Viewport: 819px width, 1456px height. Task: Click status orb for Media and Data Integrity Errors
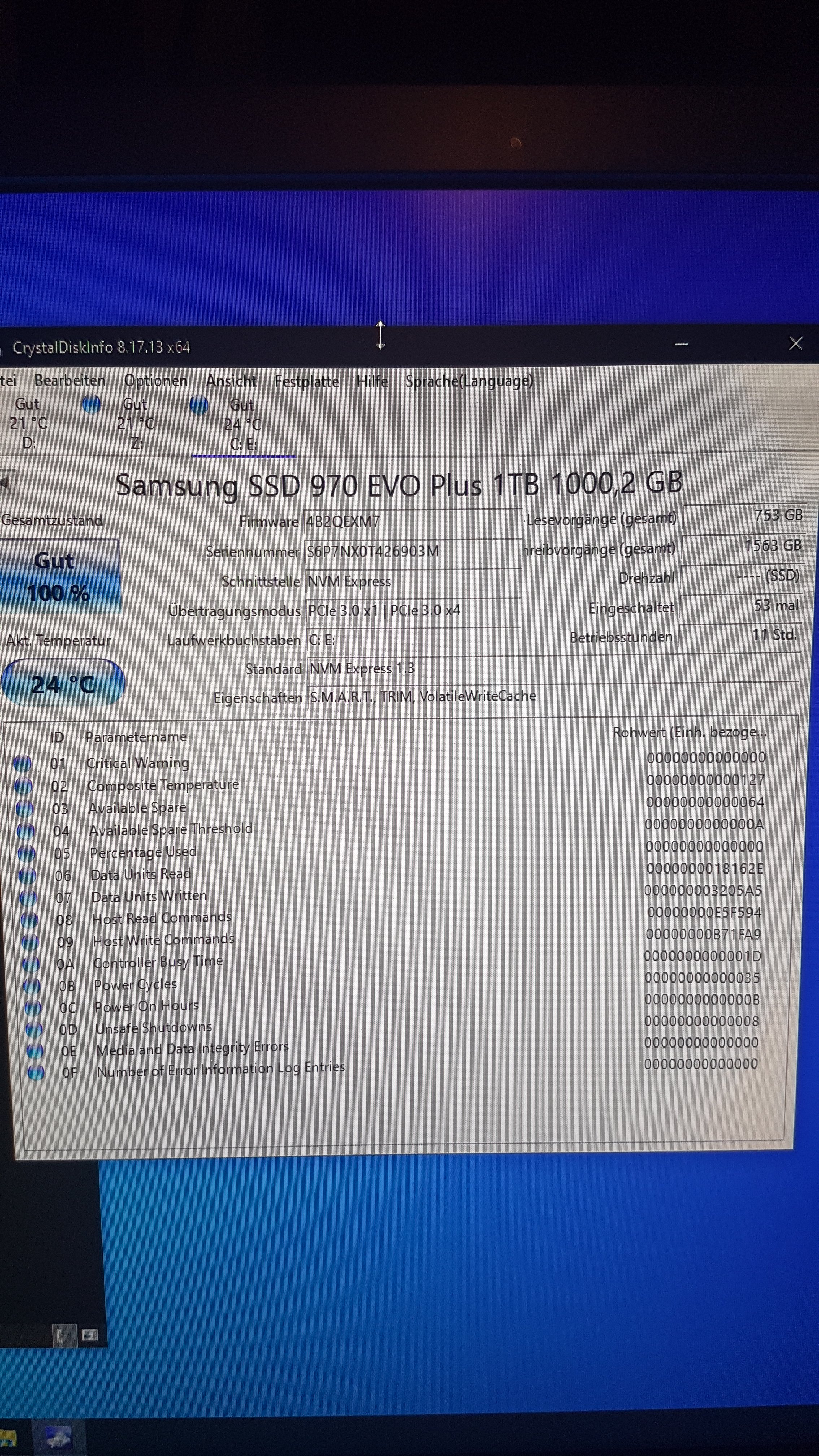coord(35,1051)
